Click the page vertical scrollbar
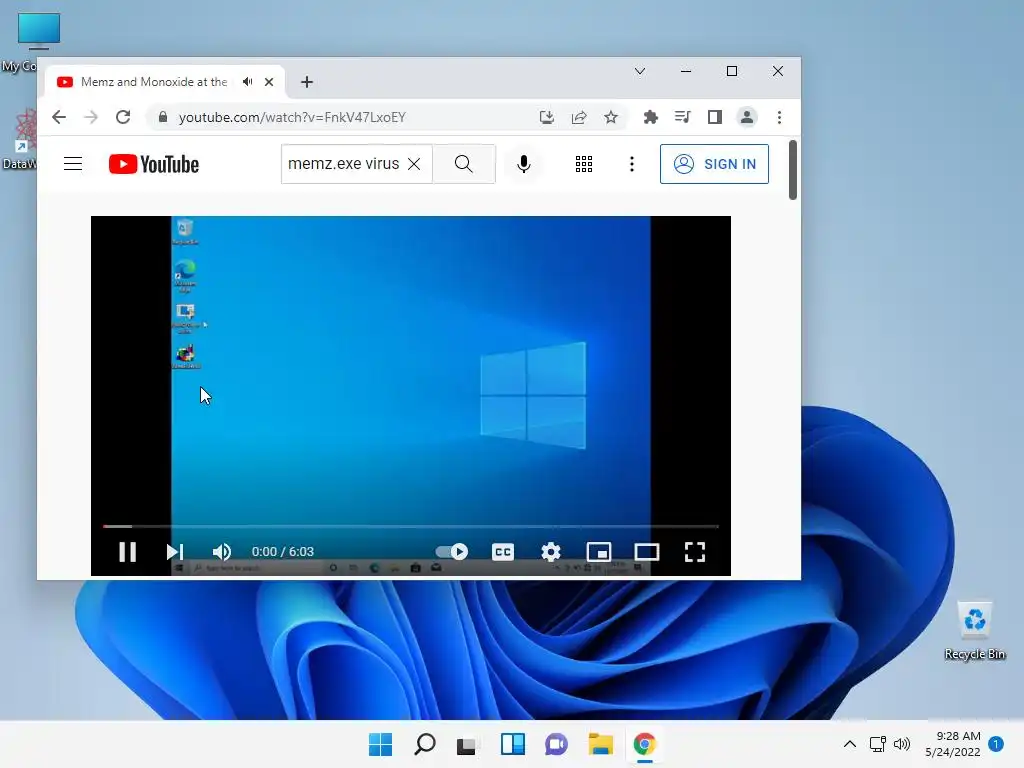1024x768 pixels. 793,170
